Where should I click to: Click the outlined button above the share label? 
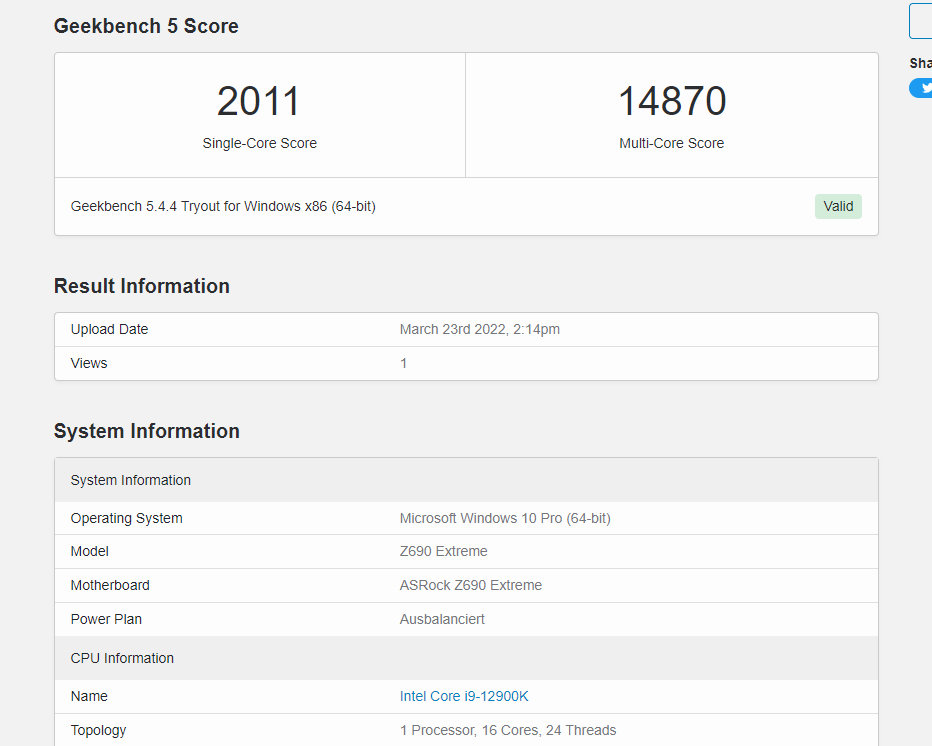921,21
